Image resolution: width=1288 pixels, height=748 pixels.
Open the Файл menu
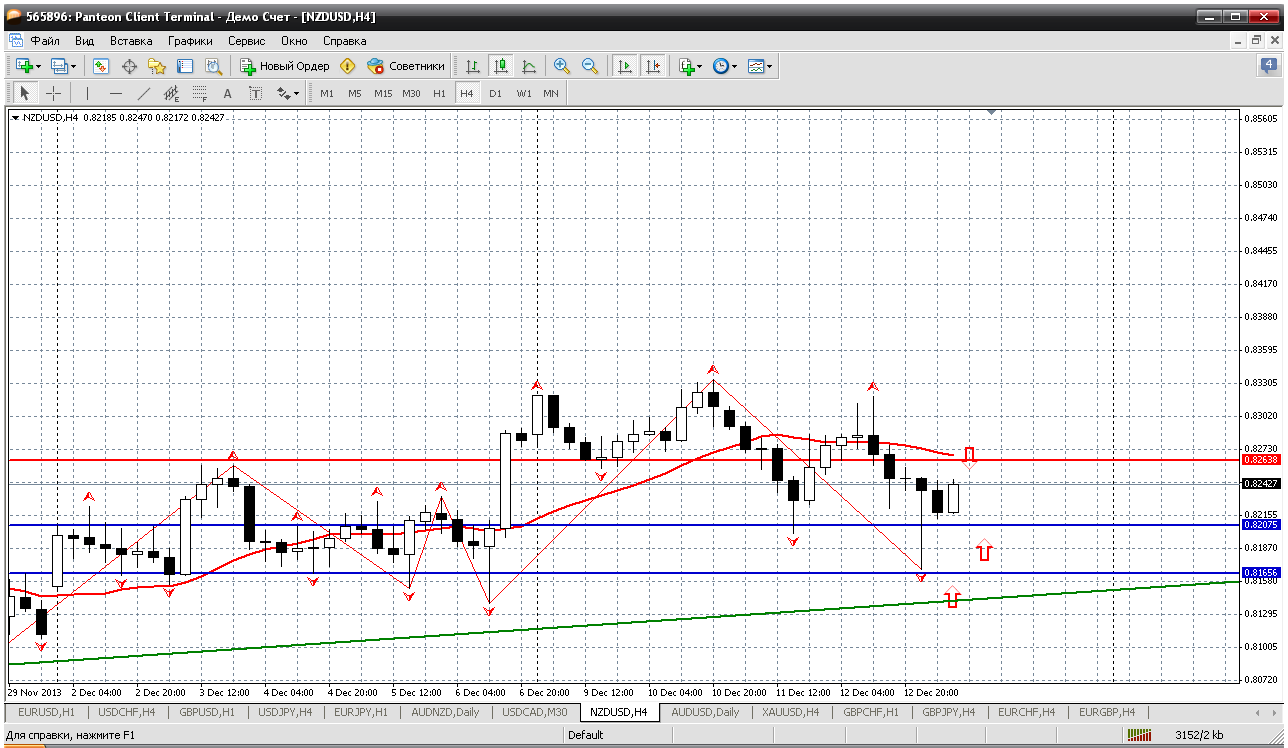point(45,41)
